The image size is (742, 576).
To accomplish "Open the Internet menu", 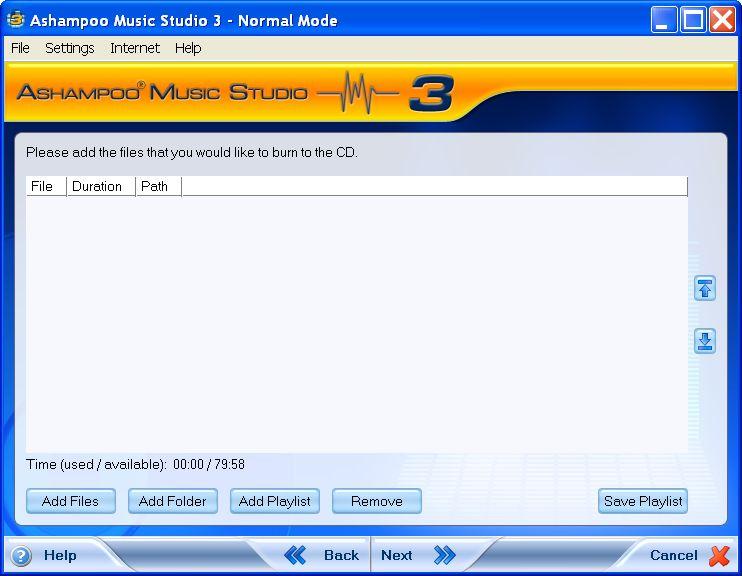I will [x=135, y=48].
